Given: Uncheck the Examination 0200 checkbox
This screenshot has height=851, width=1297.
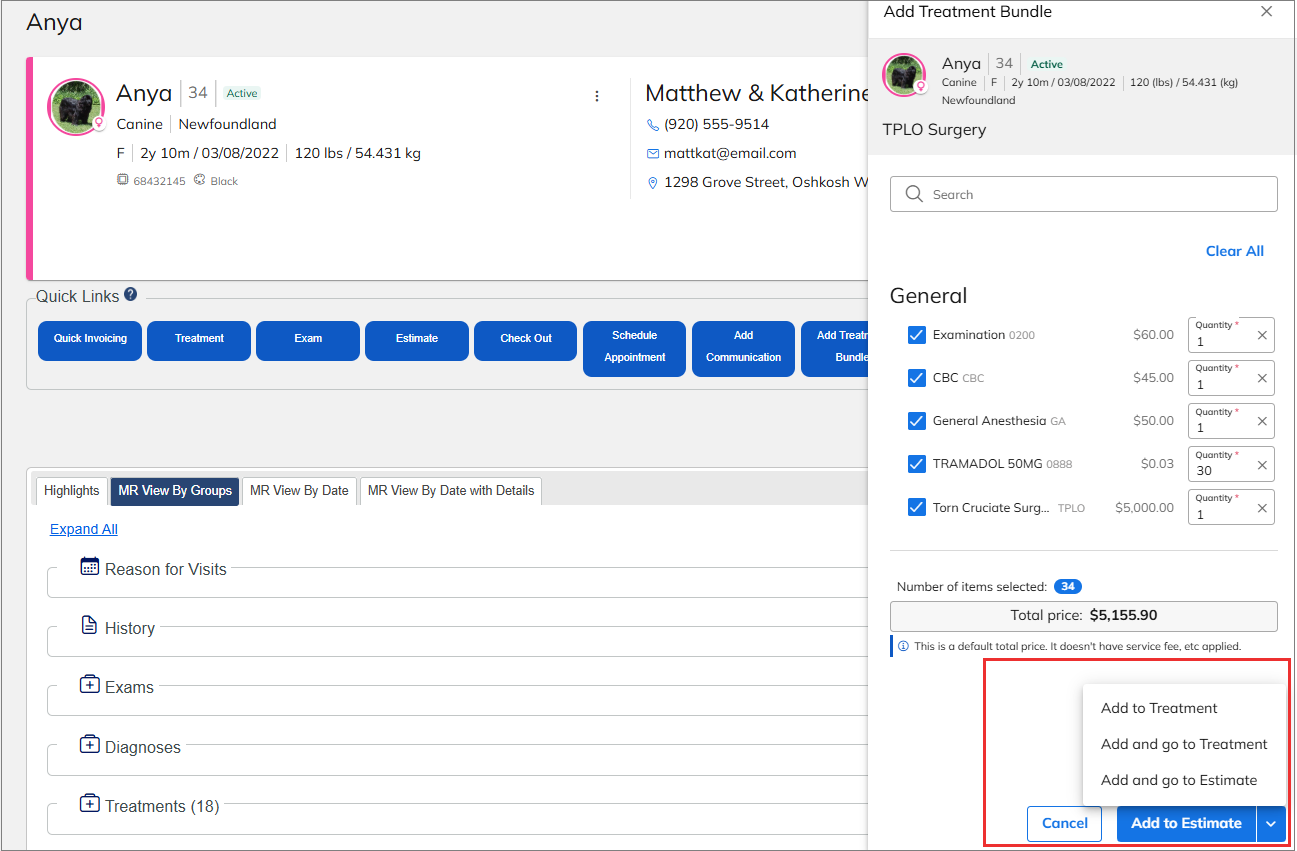Looking at the screenshot, I should [917, 335].
